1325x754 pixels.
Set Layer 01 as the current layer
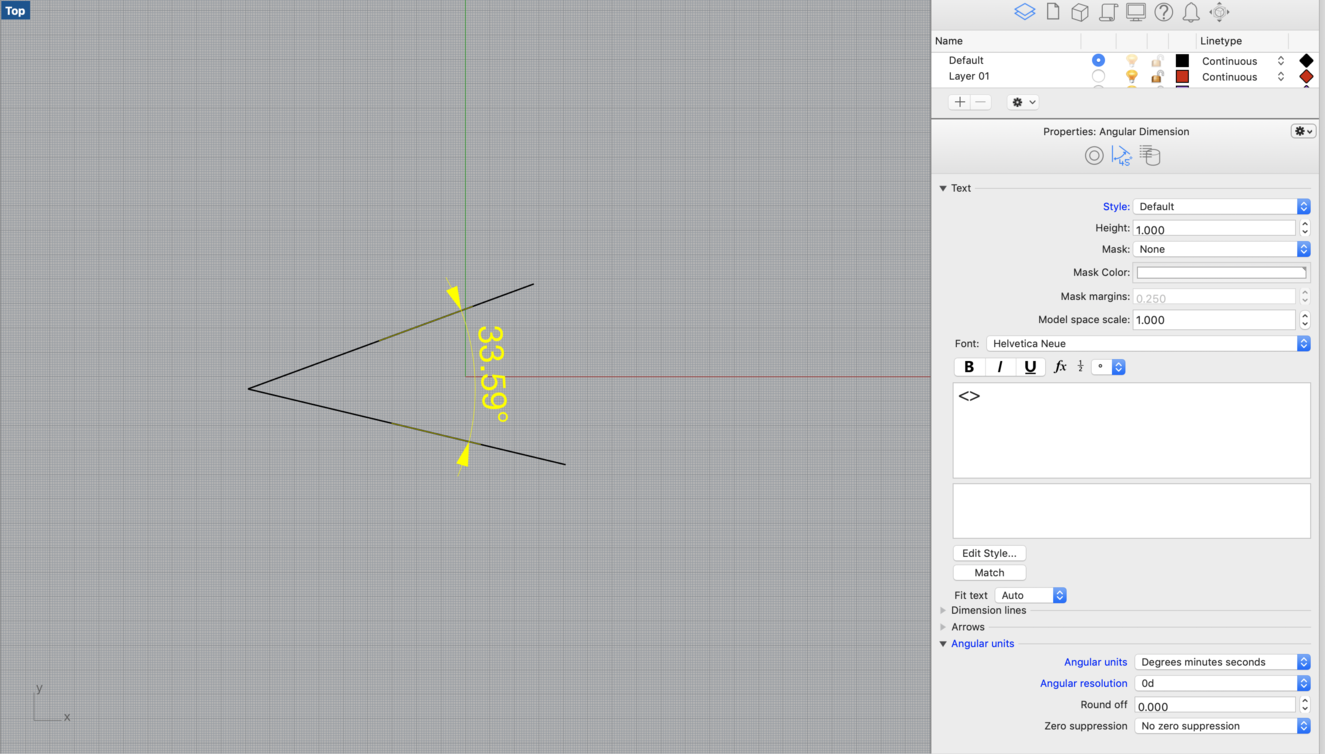1098,77
